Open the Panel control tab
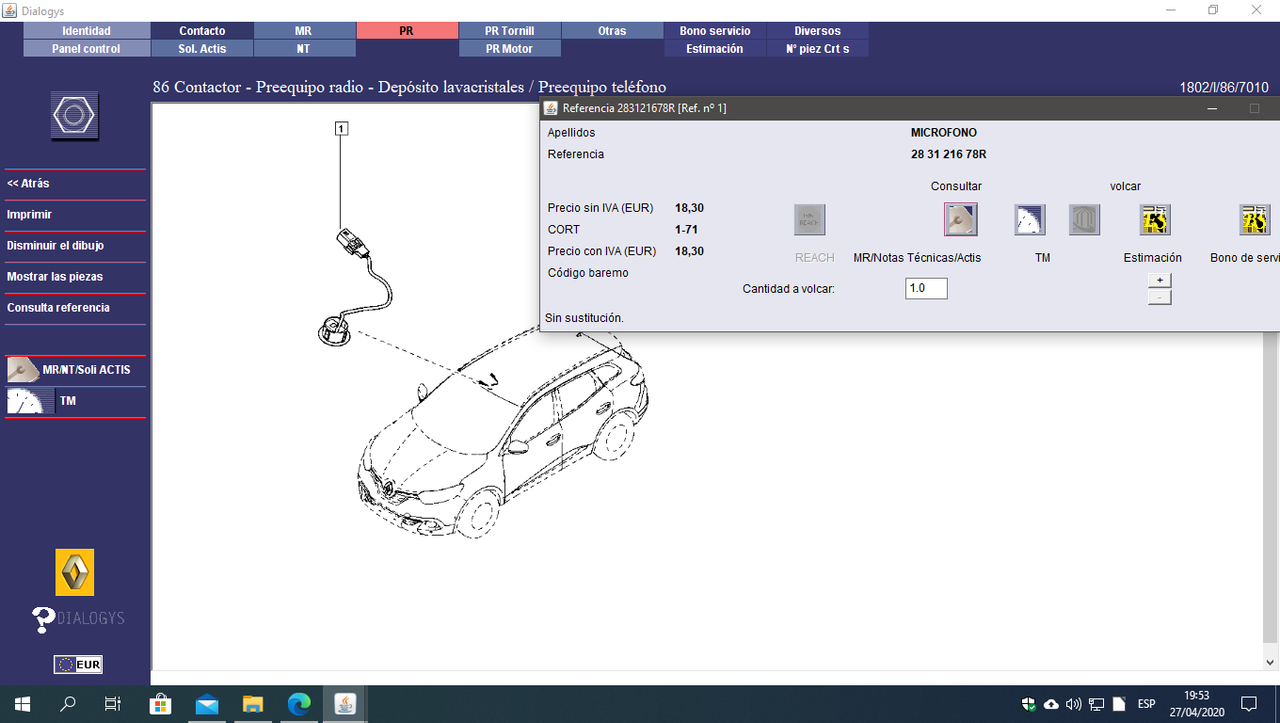 [87, 48]
